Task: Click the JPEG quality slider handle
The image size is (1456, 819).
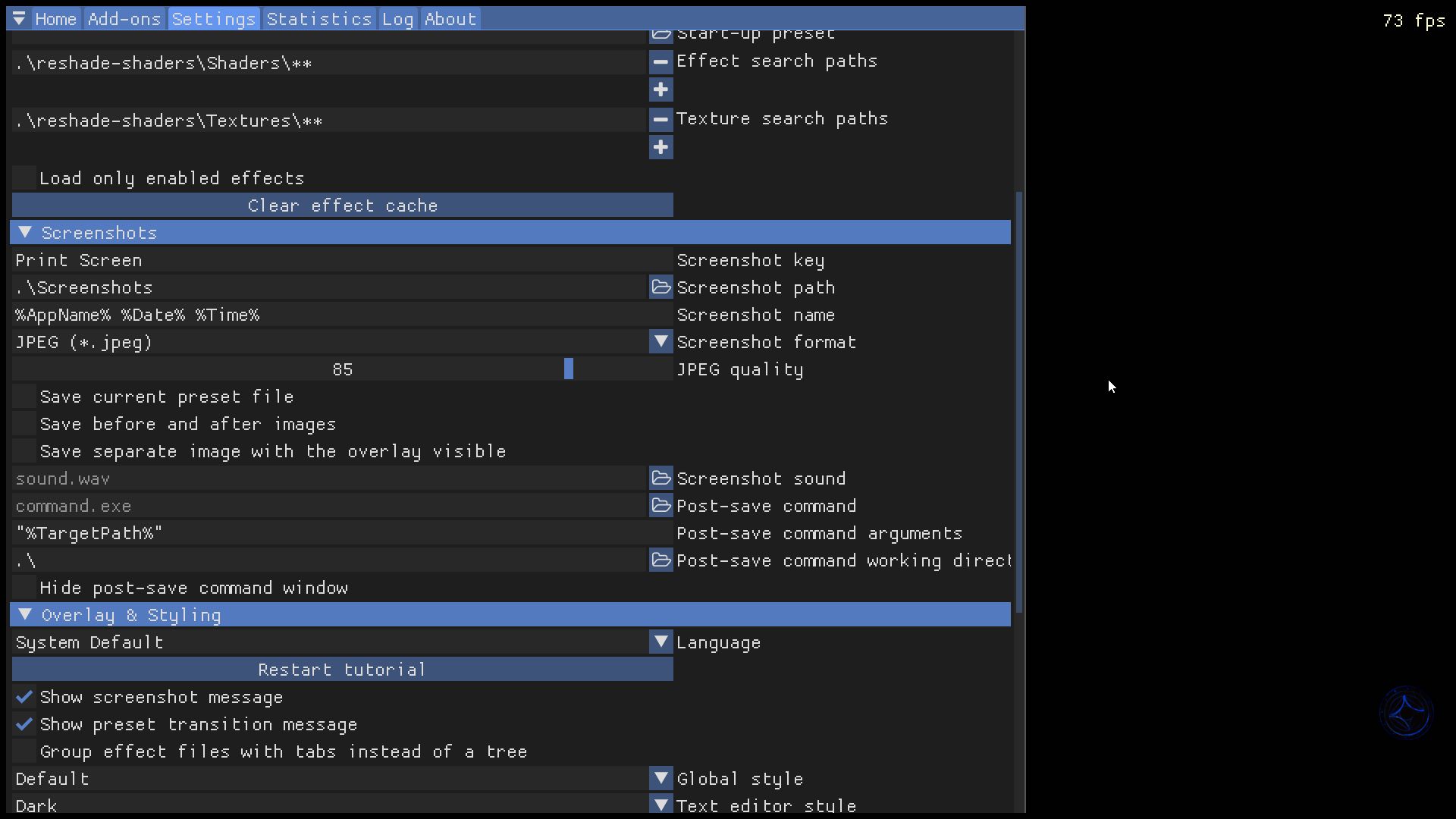Action: tap(569, 369)
